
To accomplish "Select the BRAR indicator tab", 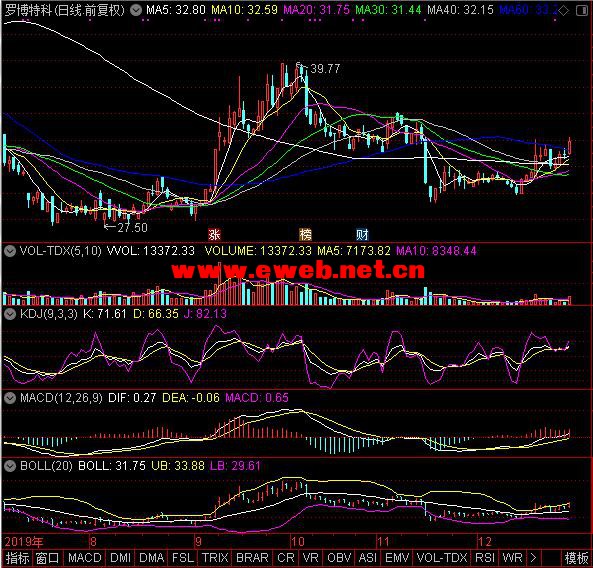I will point(252,558).
